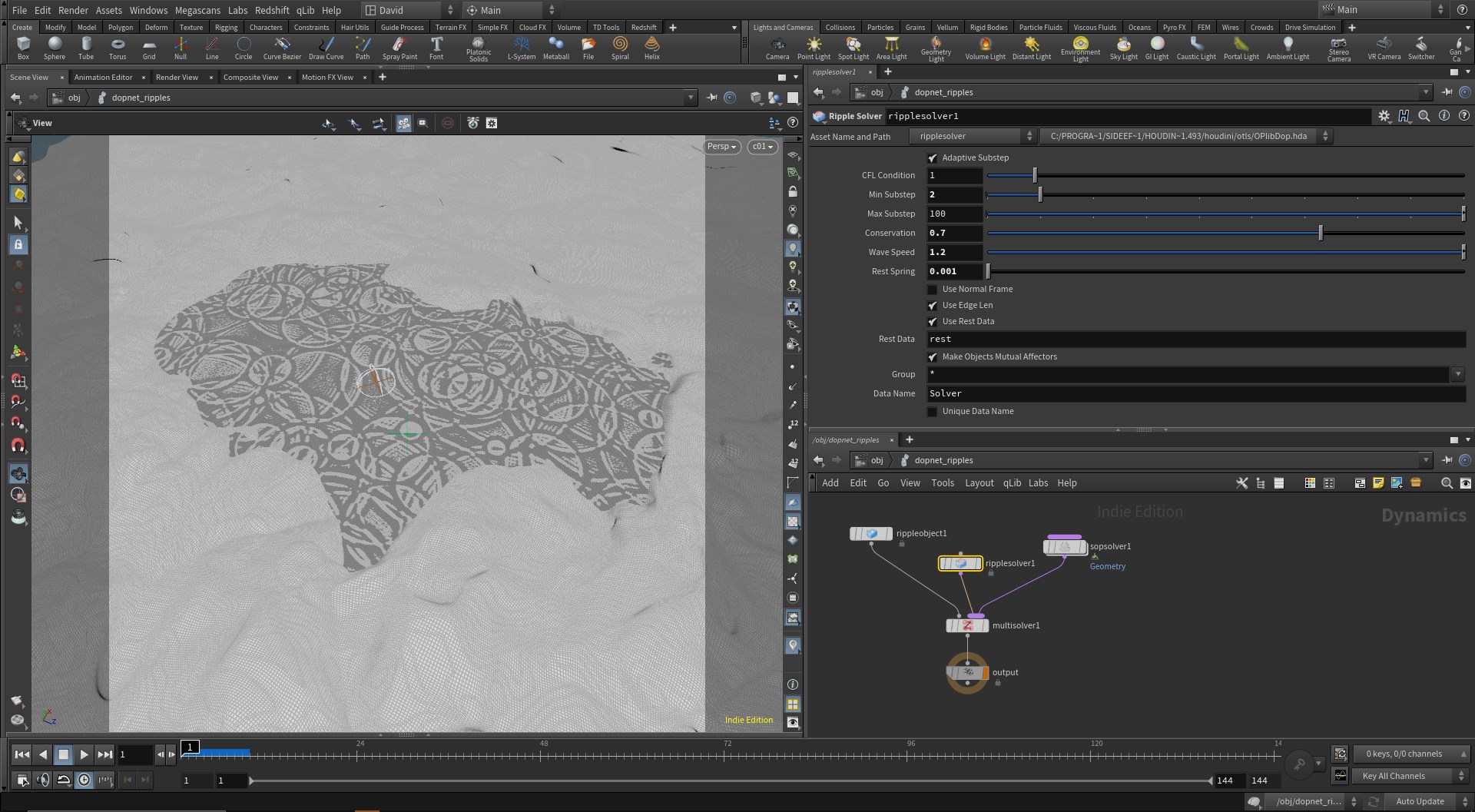
Task: Click the rippleobject1 node
Action: pyautogui.click(x=871, y=533)
